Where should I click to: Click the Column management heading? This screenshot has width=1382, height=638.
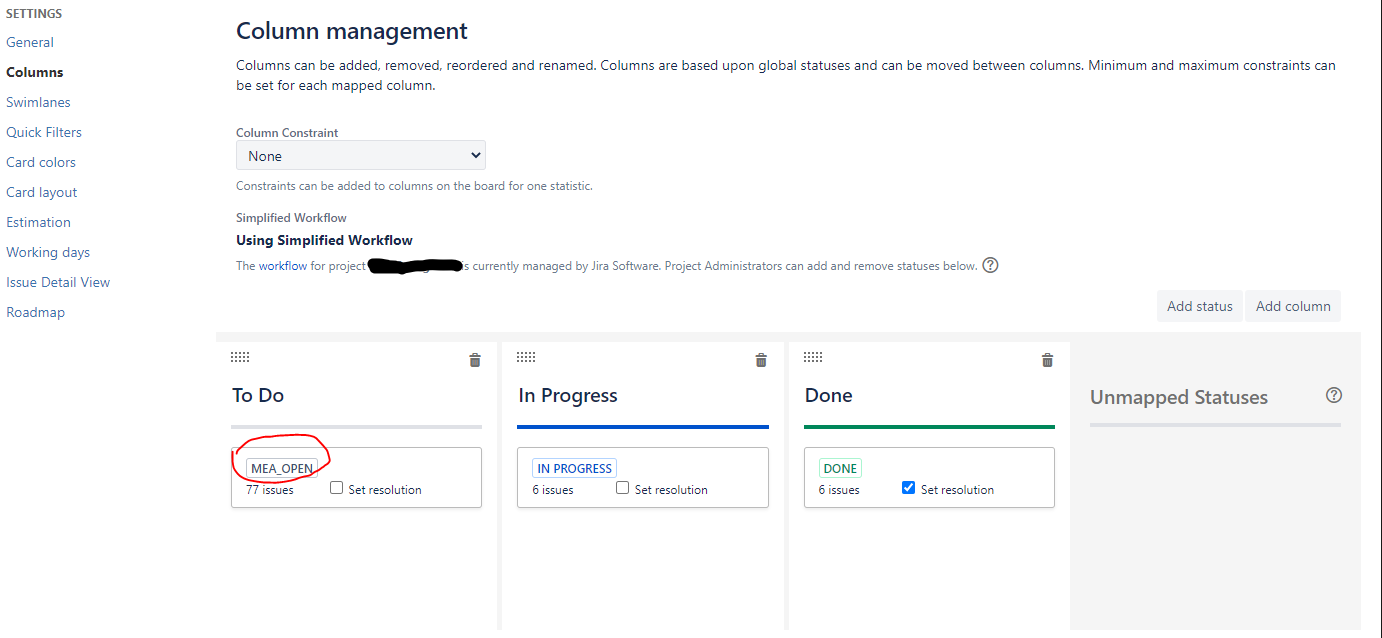click(352, 31)
